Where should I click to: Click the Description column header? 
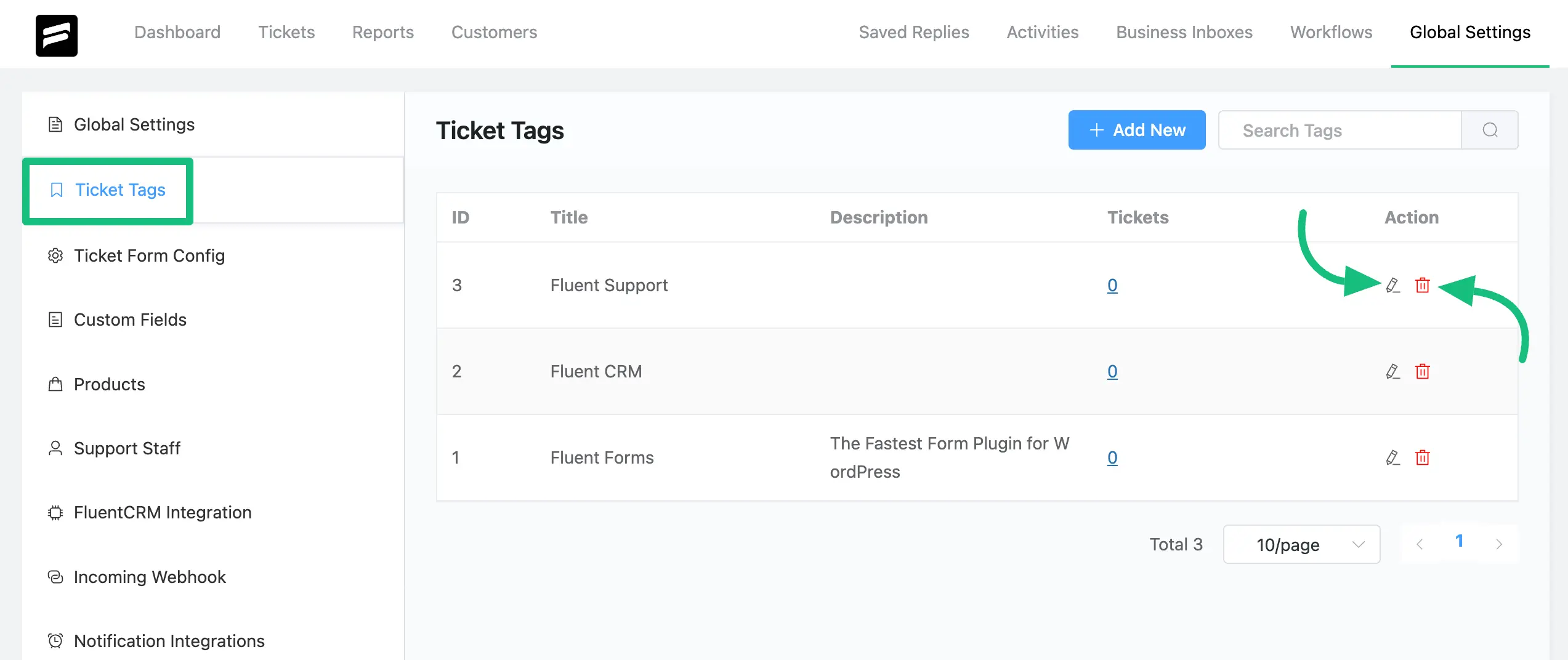[879, 217]
